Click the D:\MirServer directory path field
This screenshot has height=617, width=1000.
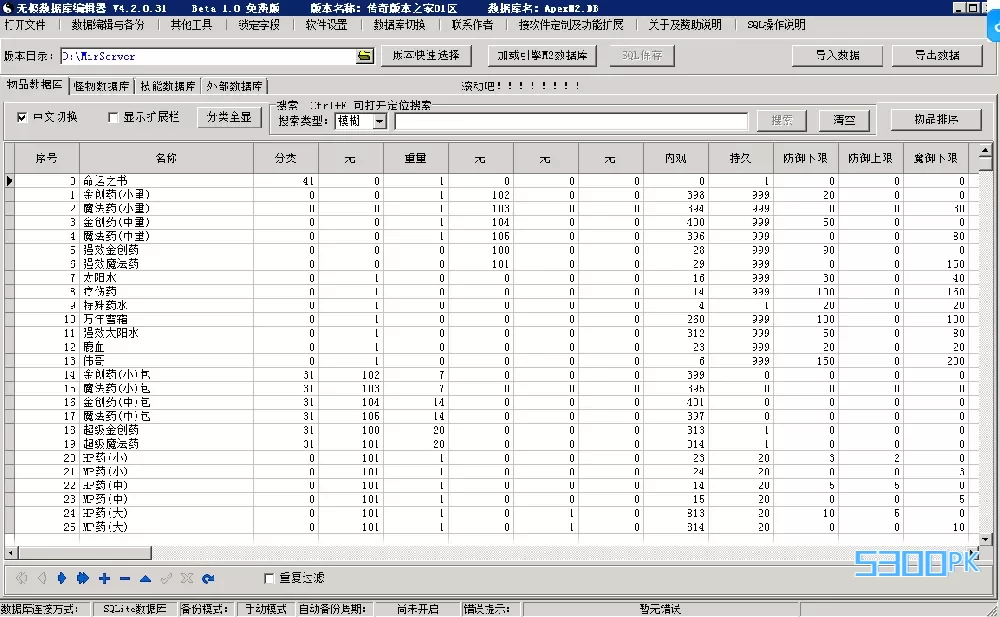[x=209, y=56]
